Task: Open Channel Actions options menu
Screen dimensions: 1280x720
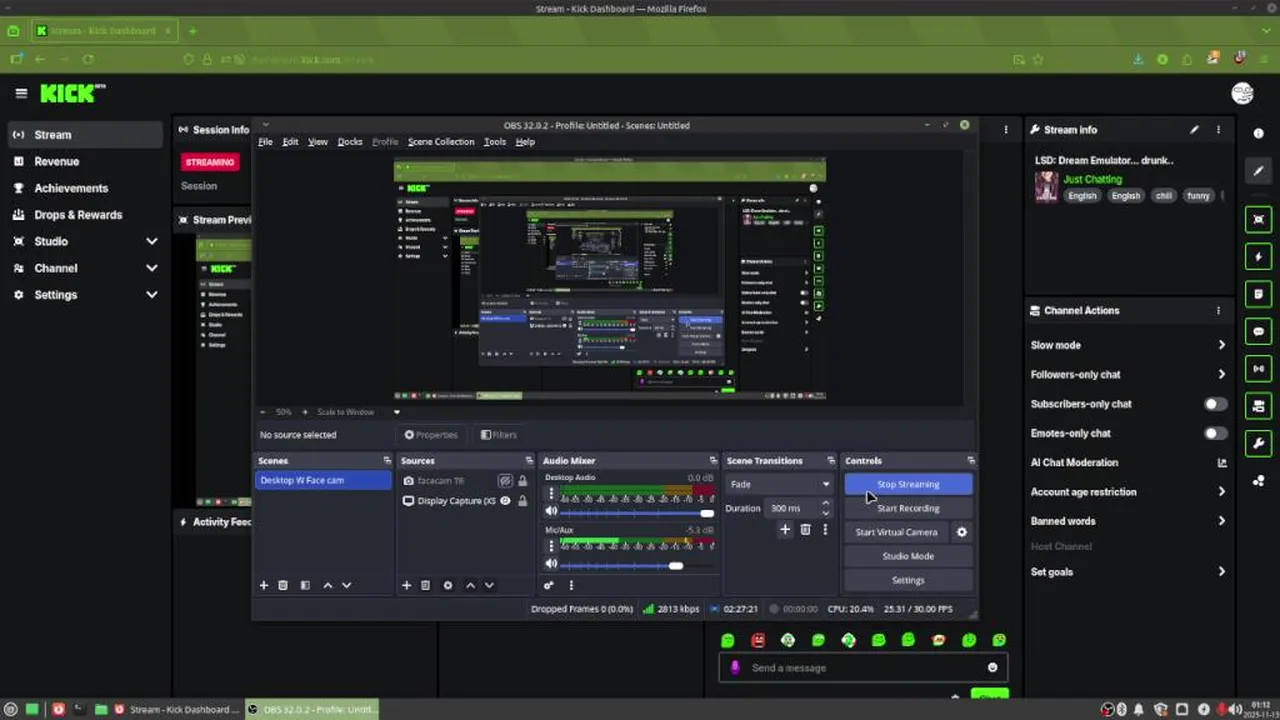Action: (1218, 311)
